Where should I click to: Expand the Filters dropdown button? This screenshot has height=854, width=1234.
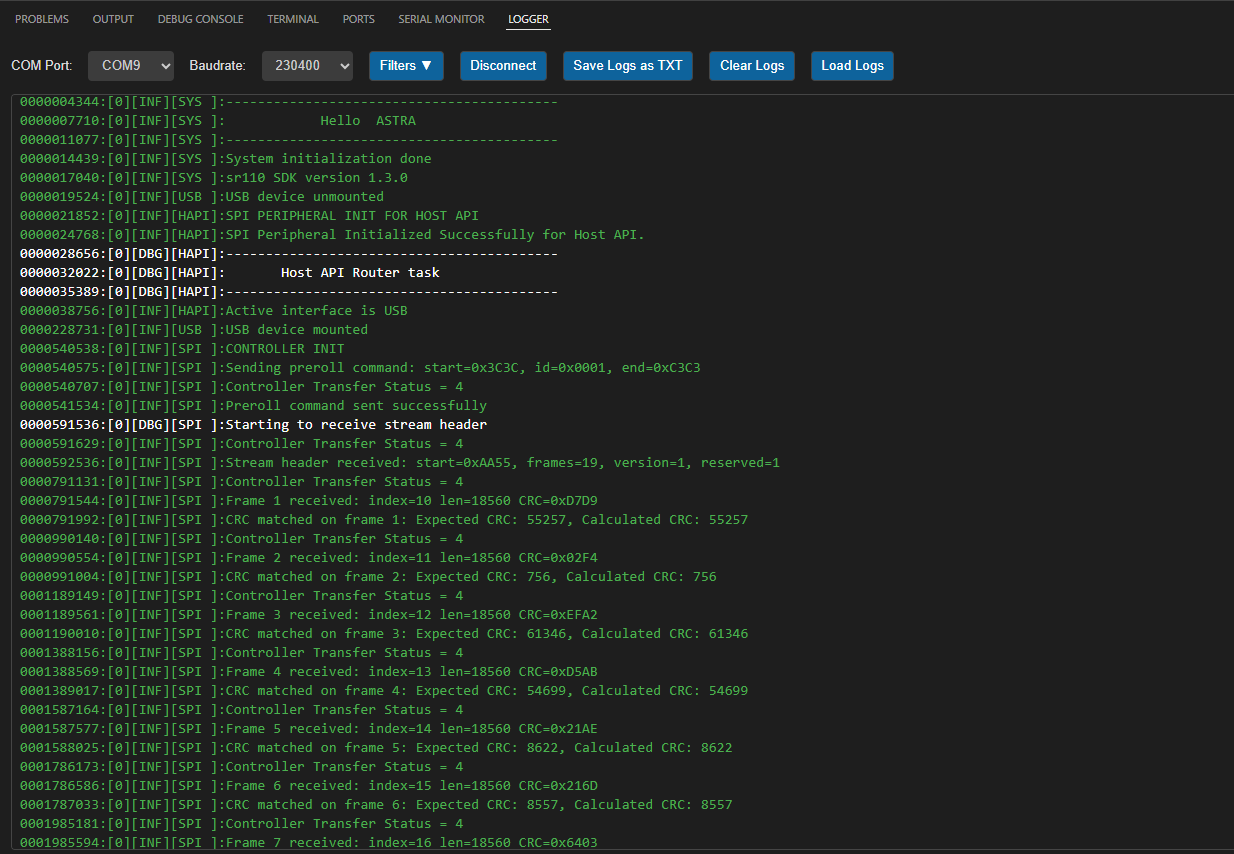(406, 66)
